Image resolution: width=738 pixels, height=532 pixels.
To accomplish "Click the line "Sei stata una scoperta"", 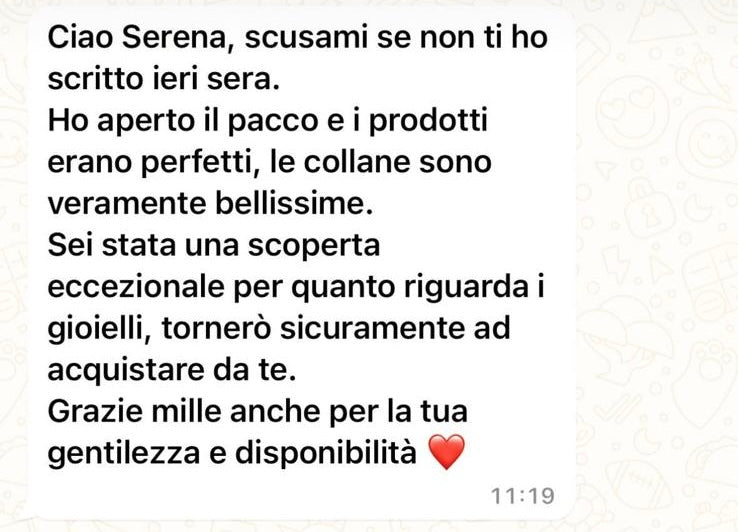I will click(x=214, y=246).
